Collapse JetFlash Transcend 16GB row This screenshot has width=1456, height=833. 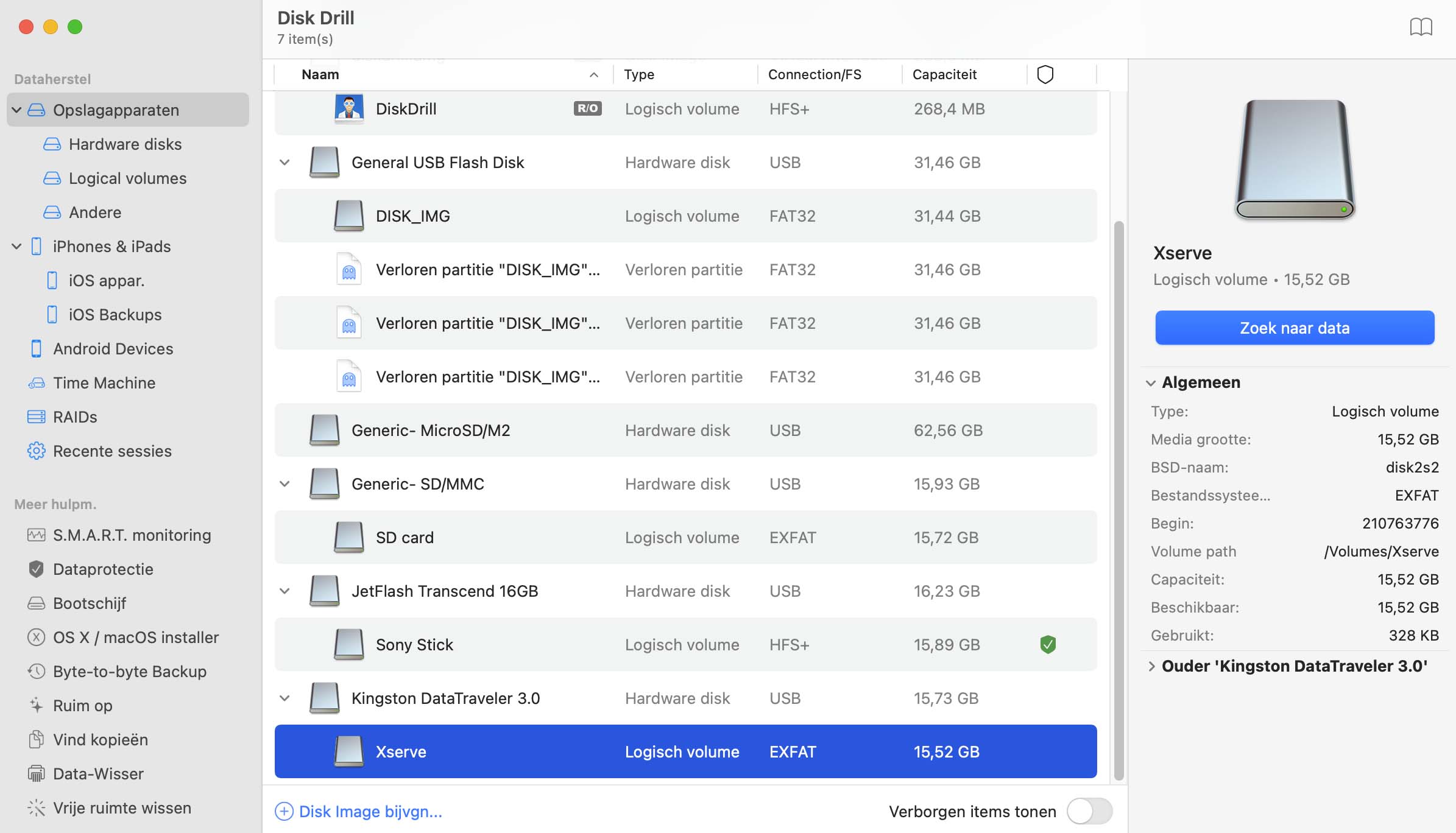pyautogui.click(x=284, y=591)
